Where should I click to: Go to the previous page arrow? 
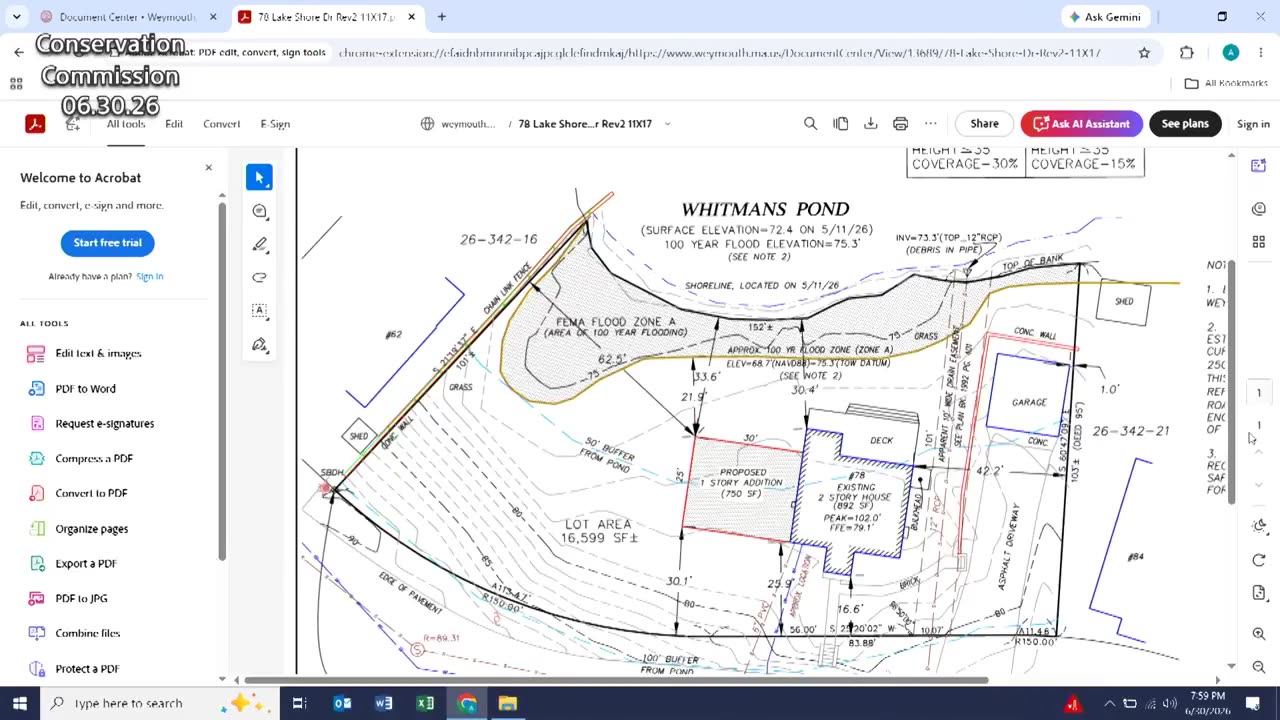[x=1259, y=453]
